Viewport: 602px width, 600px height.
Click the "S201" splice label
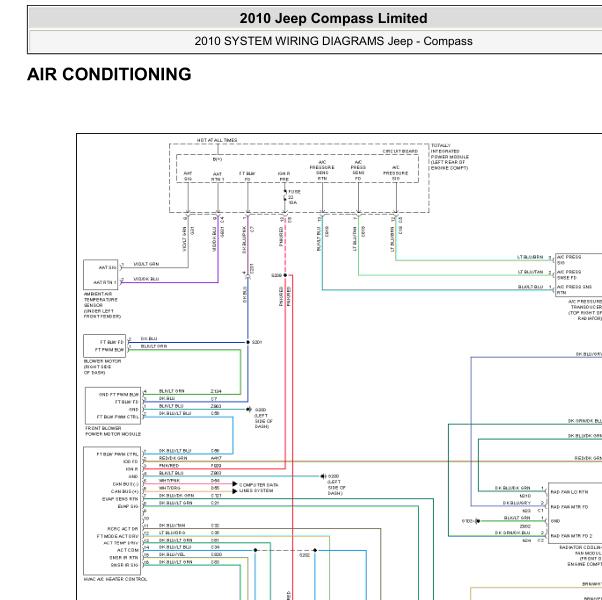click(257, 342)
